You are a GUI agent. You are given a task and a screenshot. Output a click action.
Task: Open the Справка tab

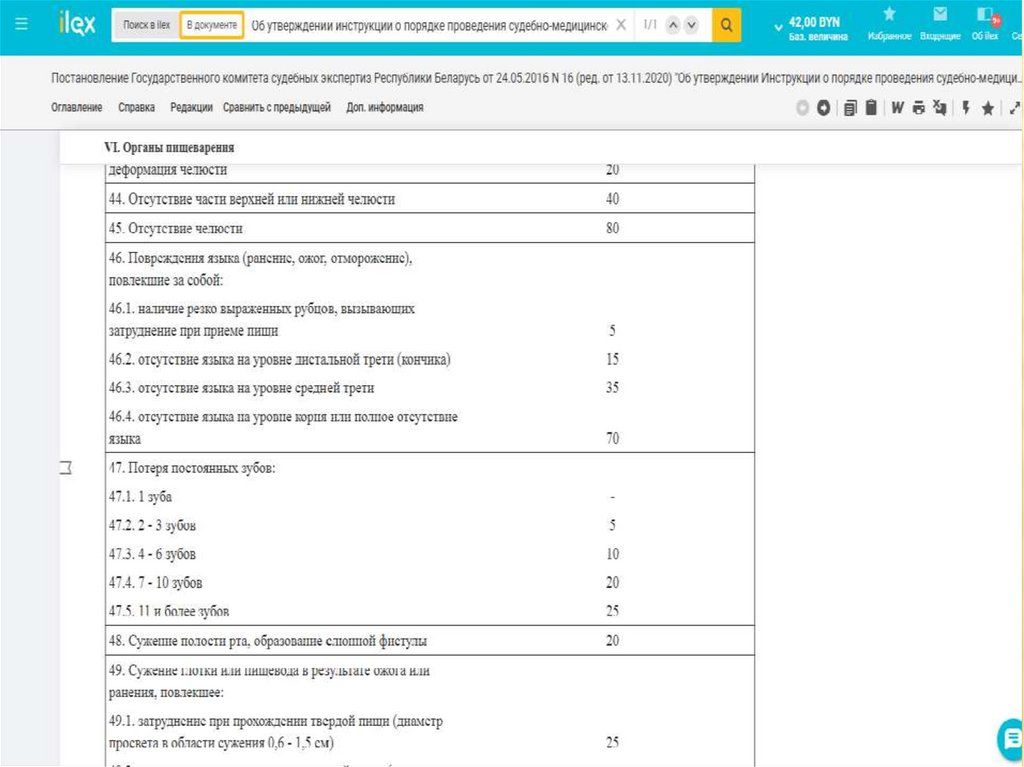pos(136,108)
